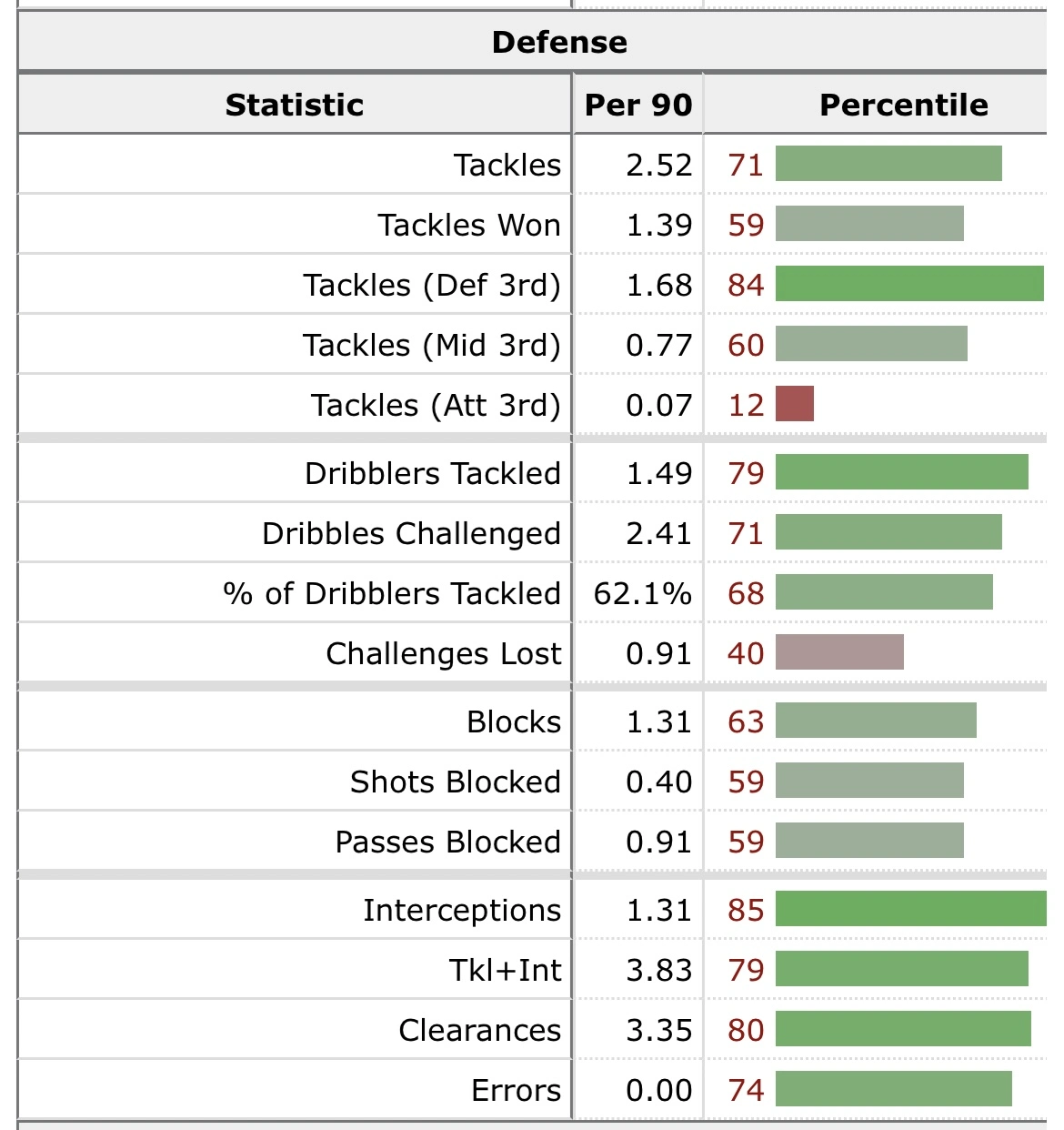Click the Passes Blocked percentile bar
This screenshot has height=1130, width=1064.
pyautogui.click(x=869, y=842)
